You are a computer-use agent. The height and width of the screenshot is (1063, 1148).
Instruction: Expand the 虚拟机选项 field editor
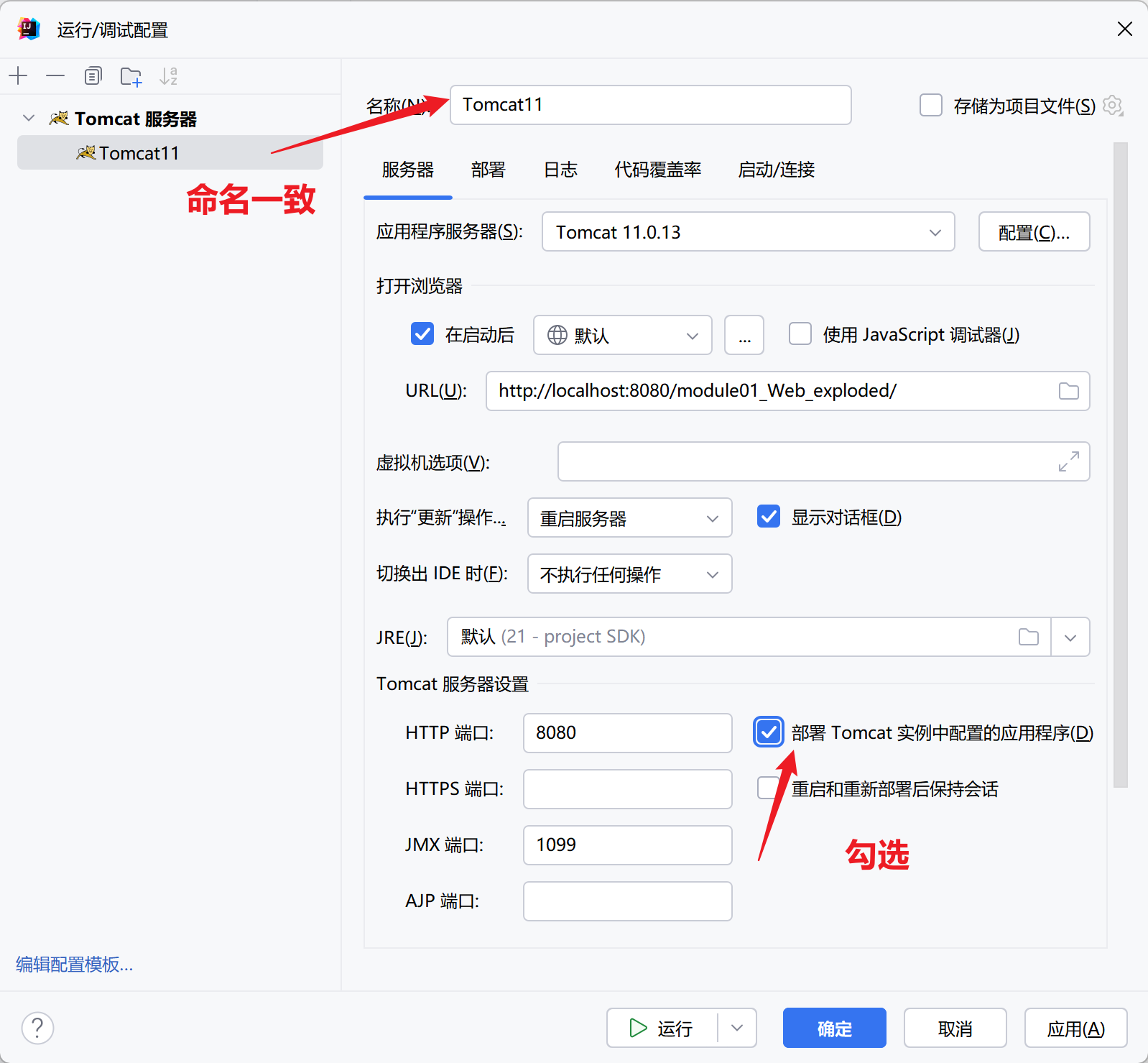point(1069,461)
